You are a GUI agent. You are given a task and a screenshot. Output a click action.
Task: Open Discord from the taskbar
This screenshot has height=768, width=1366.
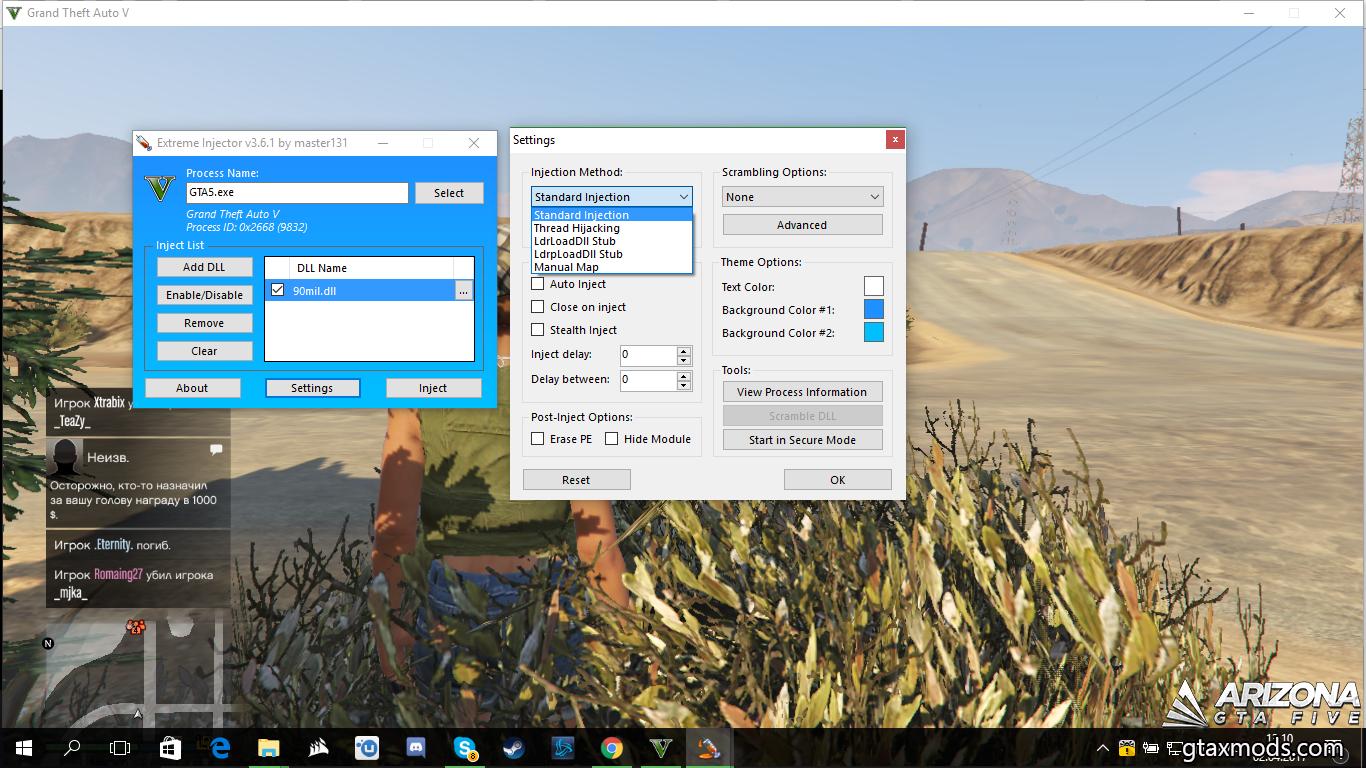tap(416, 748)
